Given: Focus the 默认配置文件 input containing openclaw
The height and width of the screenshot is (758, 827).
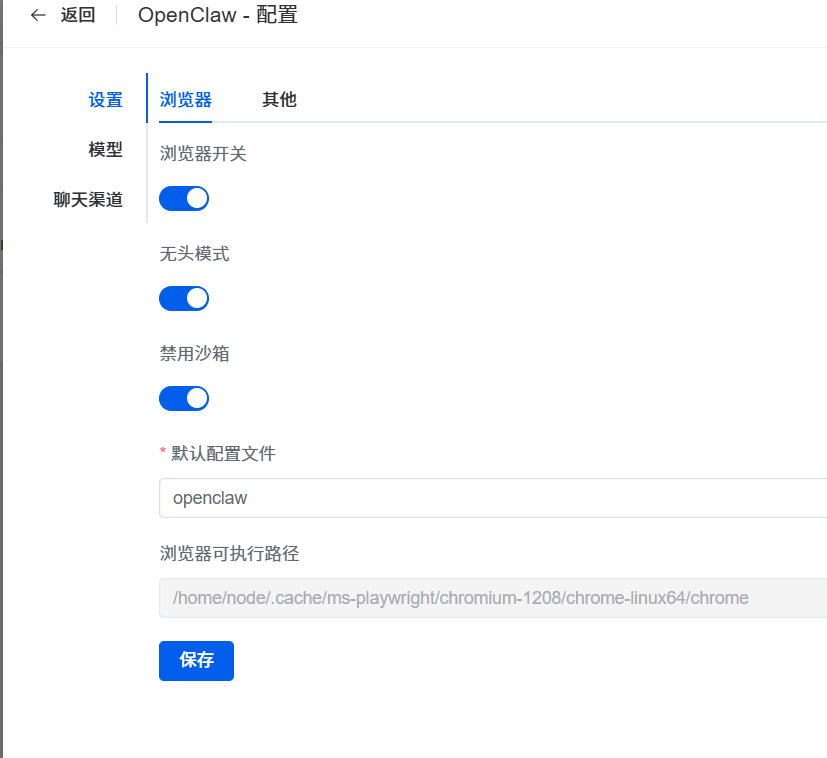Looking at the screenshot, I should 490,498.
